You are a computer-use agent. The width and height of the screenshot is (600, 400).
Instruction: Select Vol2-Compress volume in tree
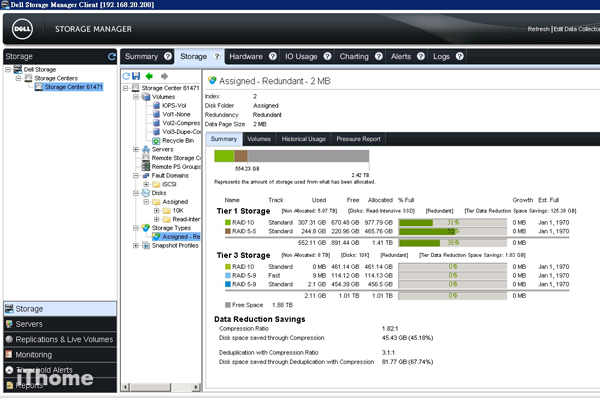coord(176,123)
